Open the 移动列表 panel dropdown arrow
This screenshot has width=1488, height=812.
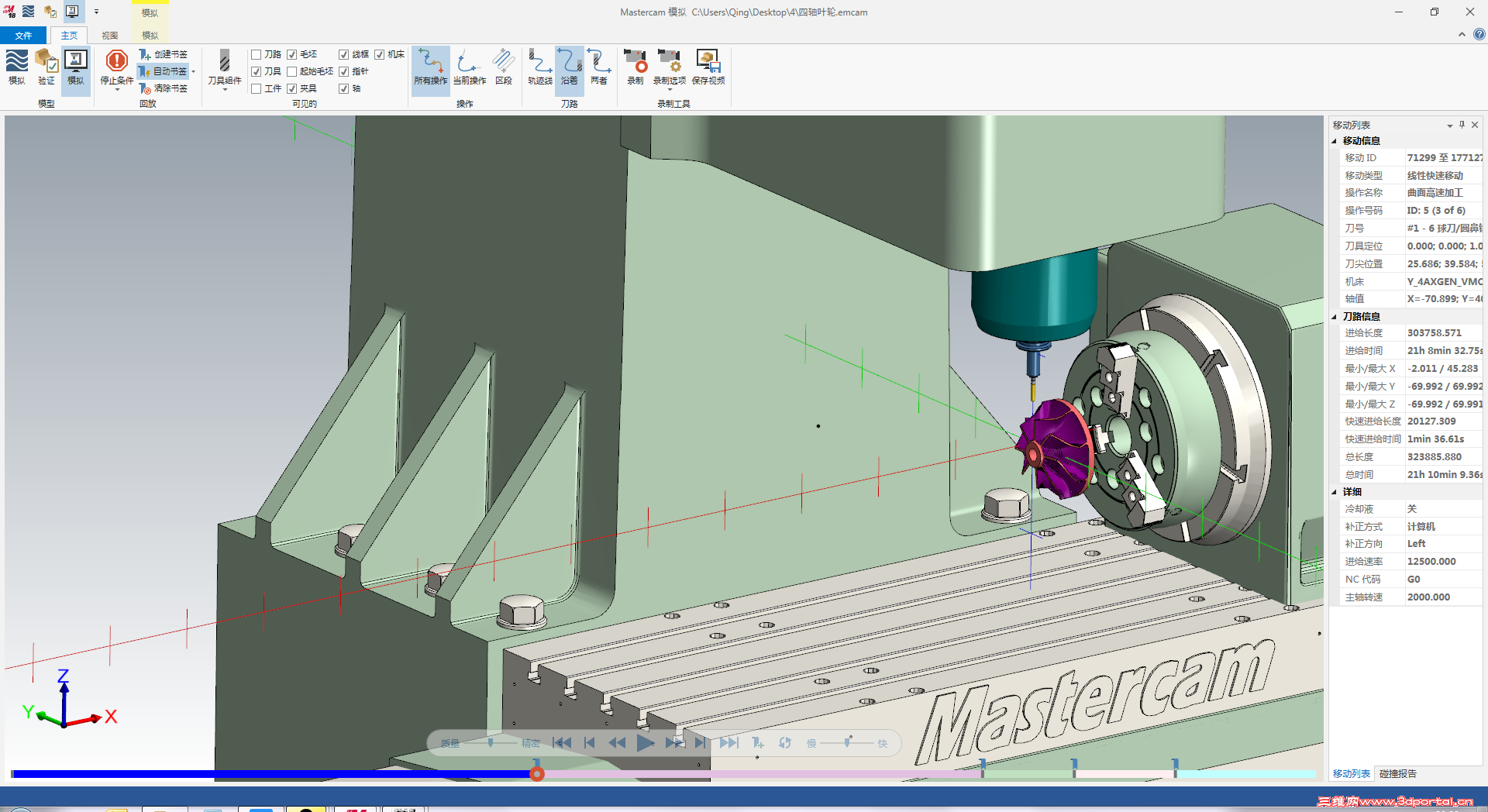tap(1449, 126)
